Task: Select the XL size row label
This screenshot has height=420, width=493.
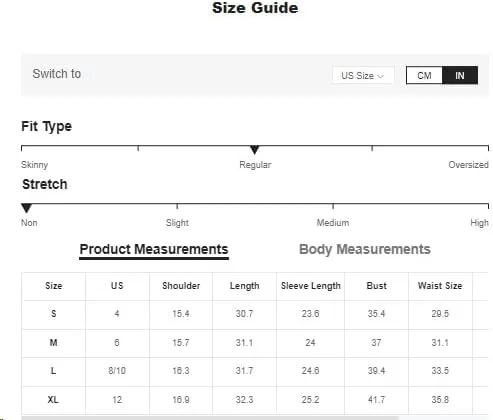Action: [53, 399]
